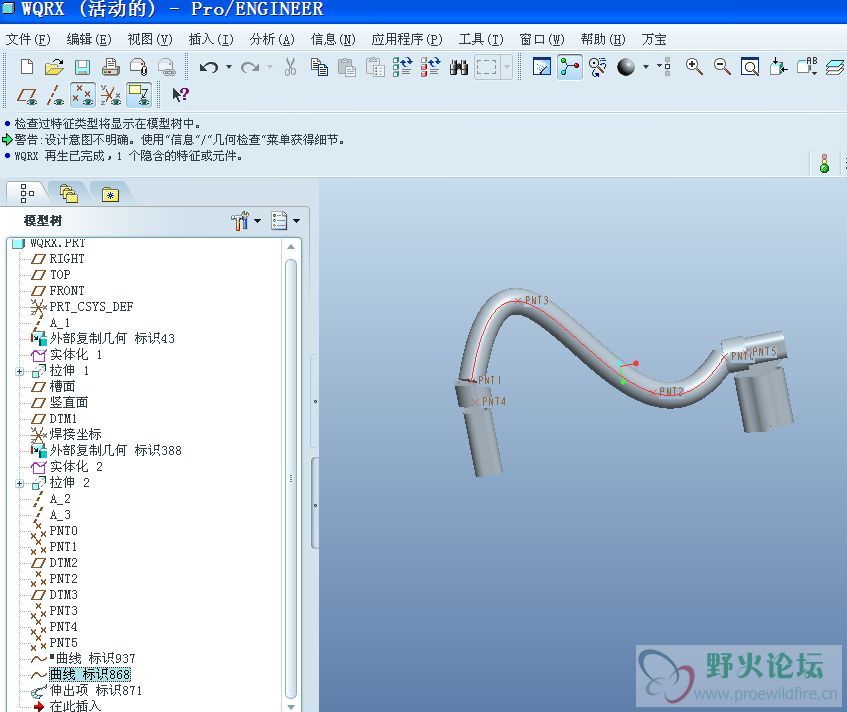Viewport: 847px width, 712px height.
Task: Click model tree scroll up arrow
Action: (x=291, y=246)
